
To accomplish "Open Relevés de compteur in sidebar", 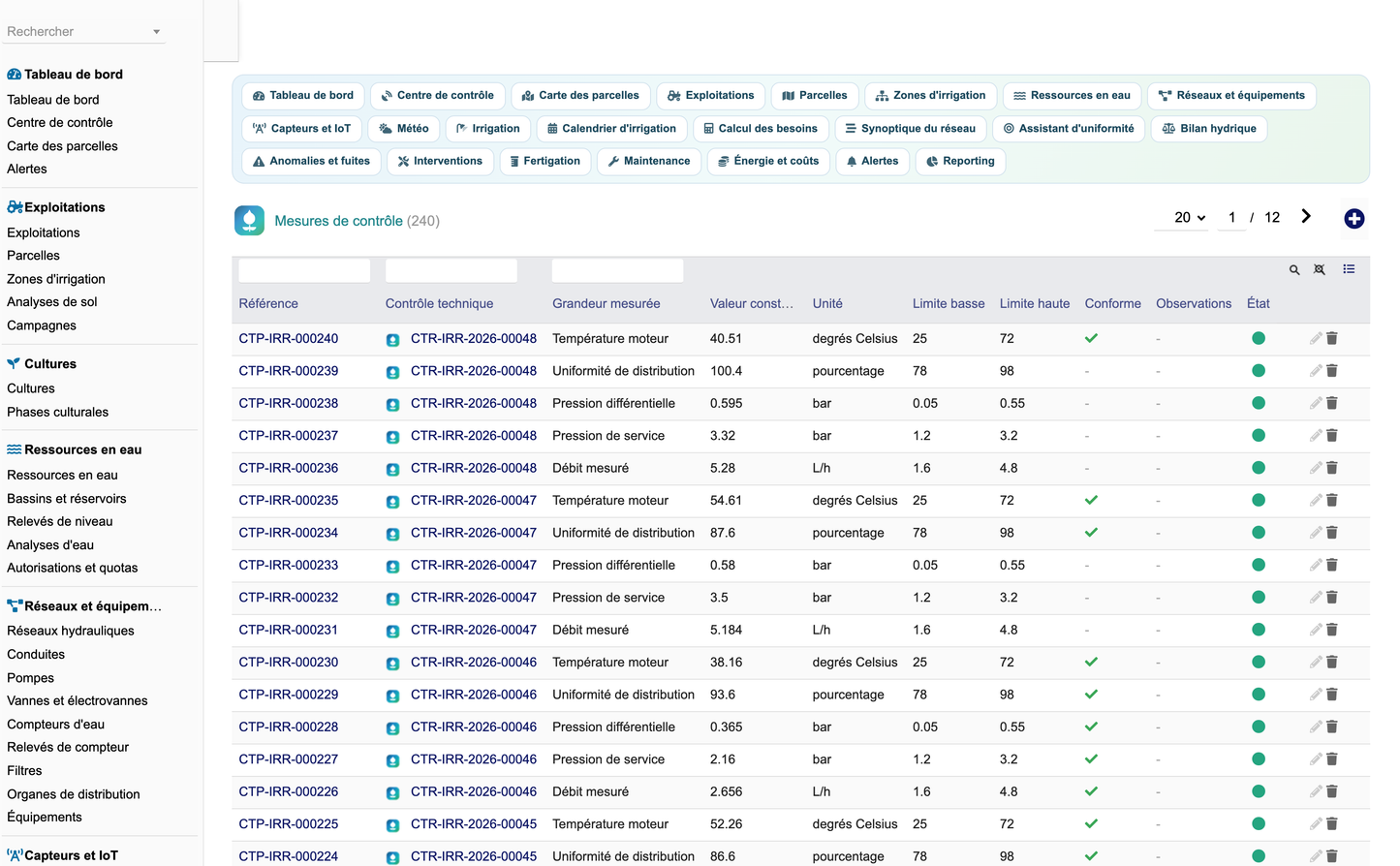I will [x=68, y=747].
